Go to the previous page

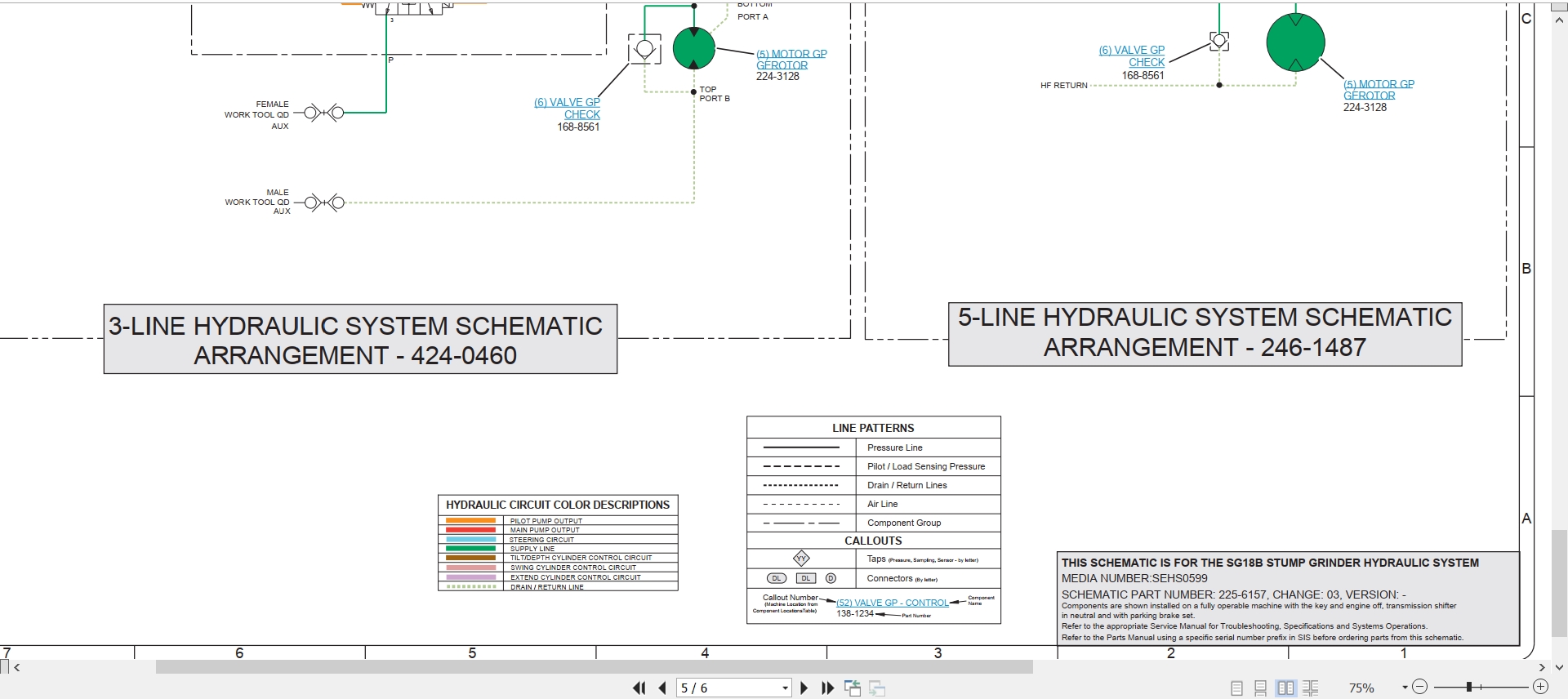coord(662,688)
